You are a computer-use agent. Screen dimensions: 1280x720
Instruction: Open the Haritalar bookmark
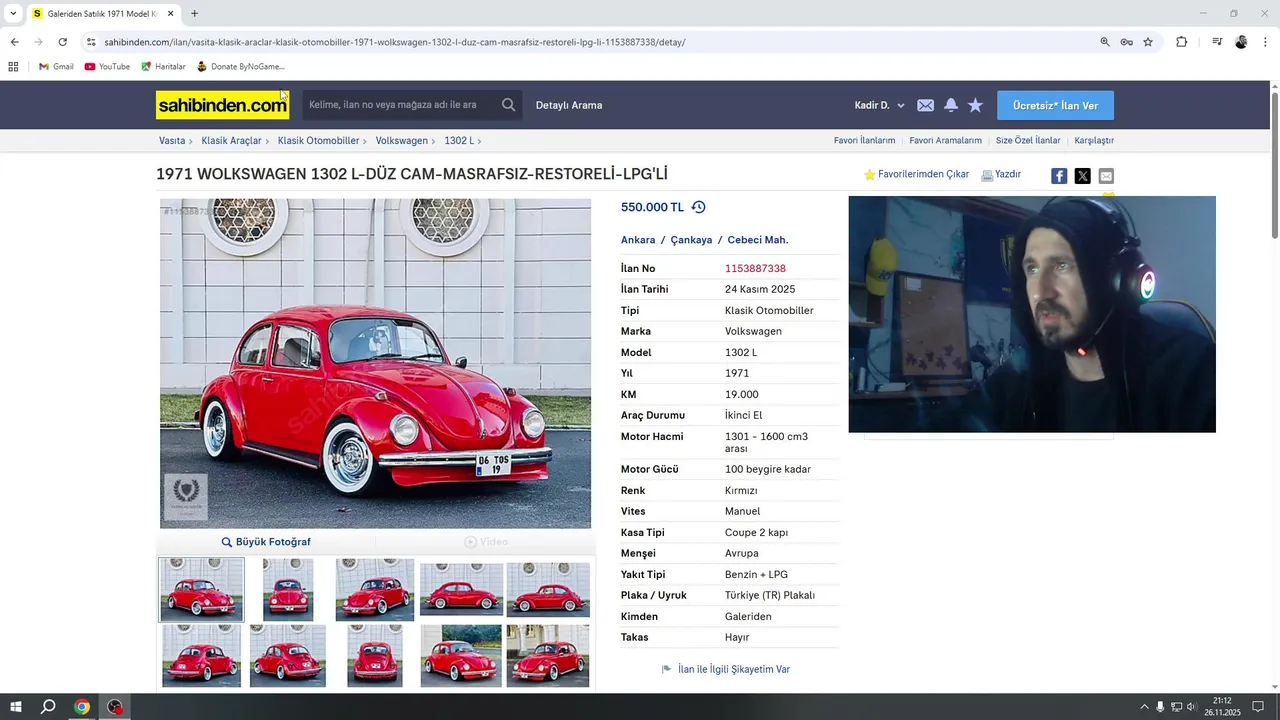(163, 67)
